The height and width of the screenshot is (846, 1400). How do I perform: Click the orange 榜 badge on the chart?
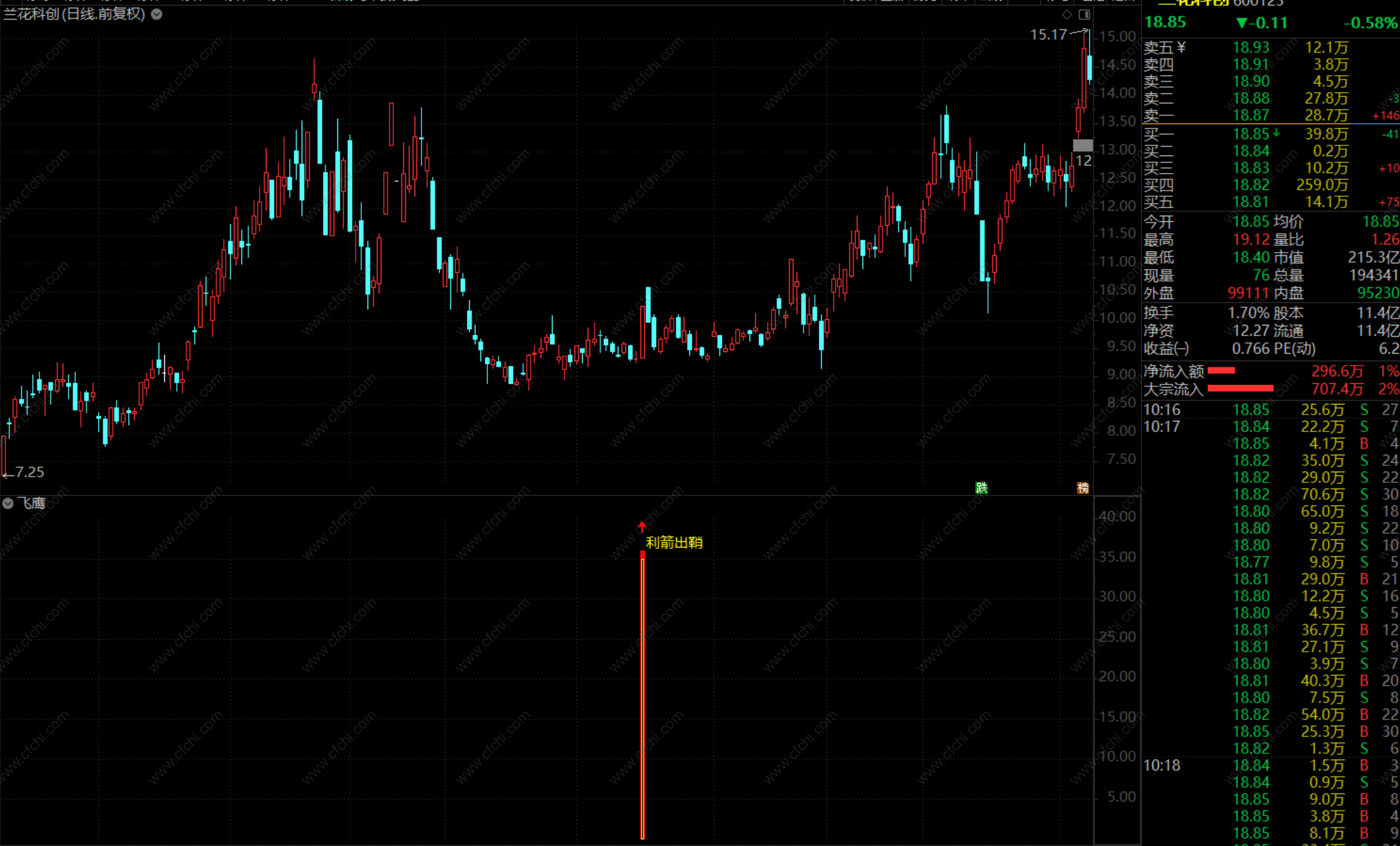(x=1083, y=488)
